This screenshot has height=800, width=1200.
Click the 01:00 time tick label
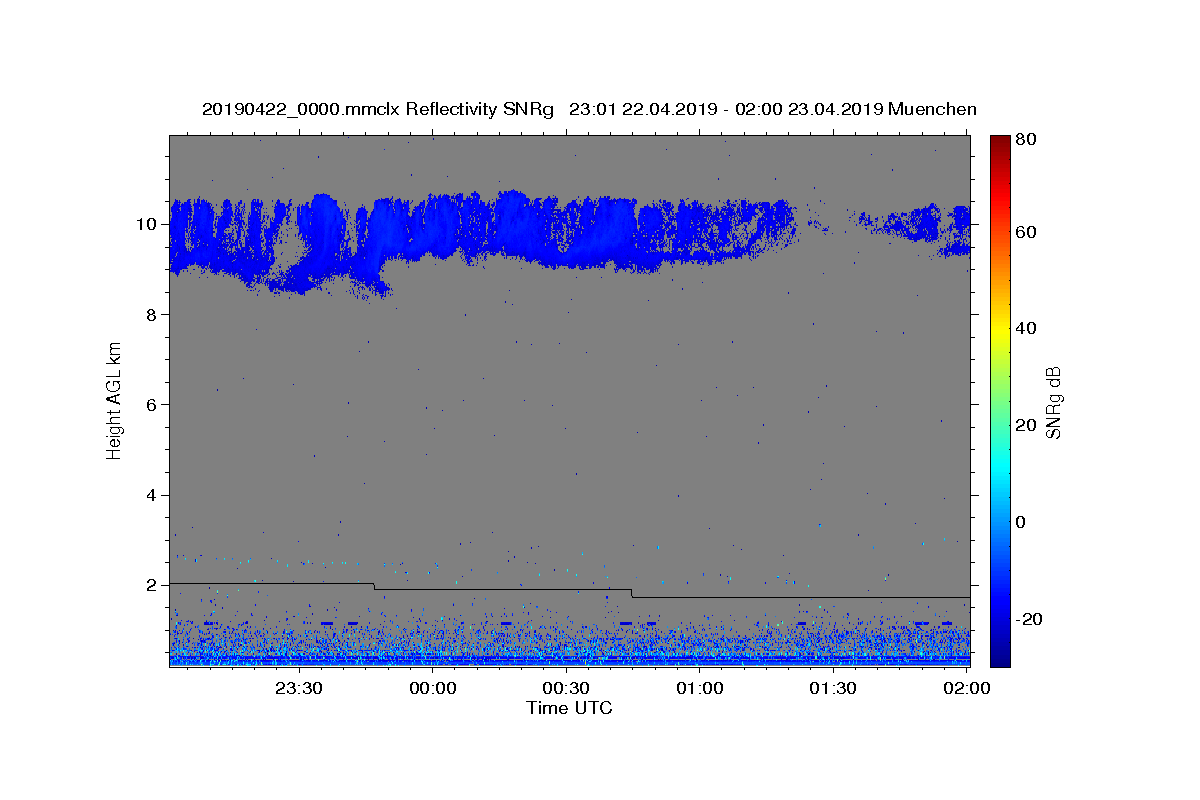(x=699, y=688)
